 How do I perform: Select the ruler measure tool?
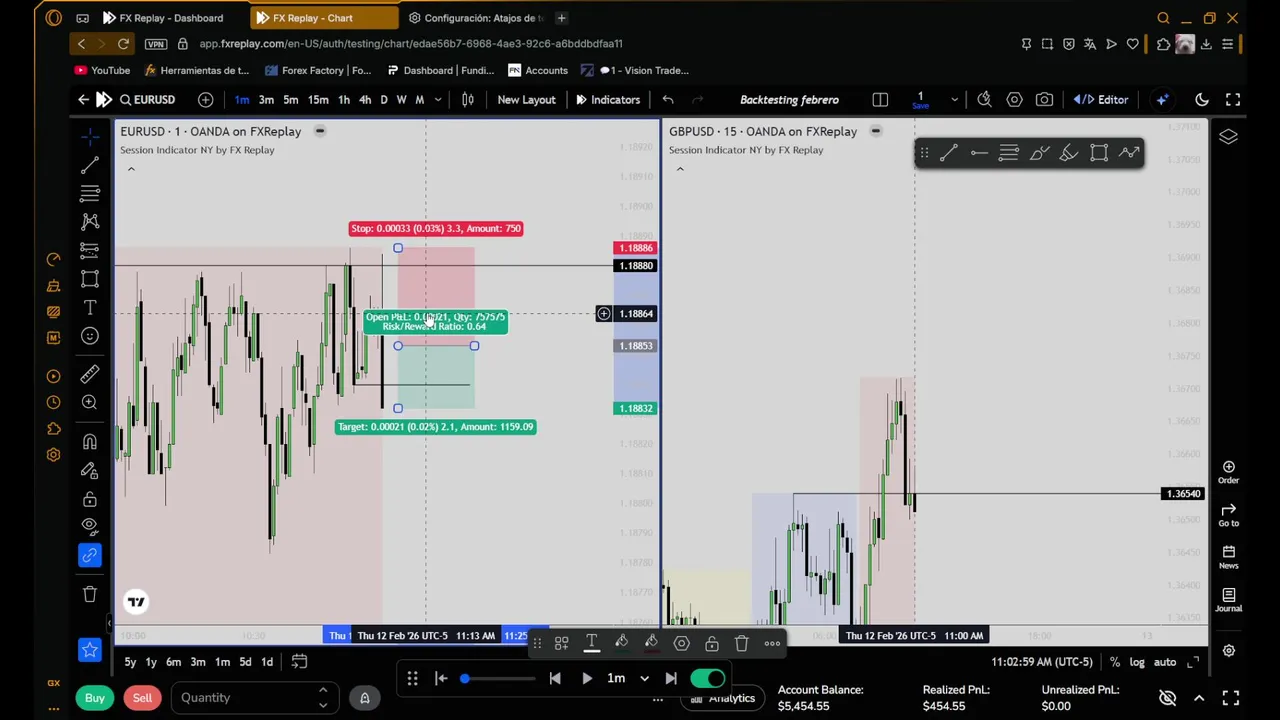coord(90,374)
